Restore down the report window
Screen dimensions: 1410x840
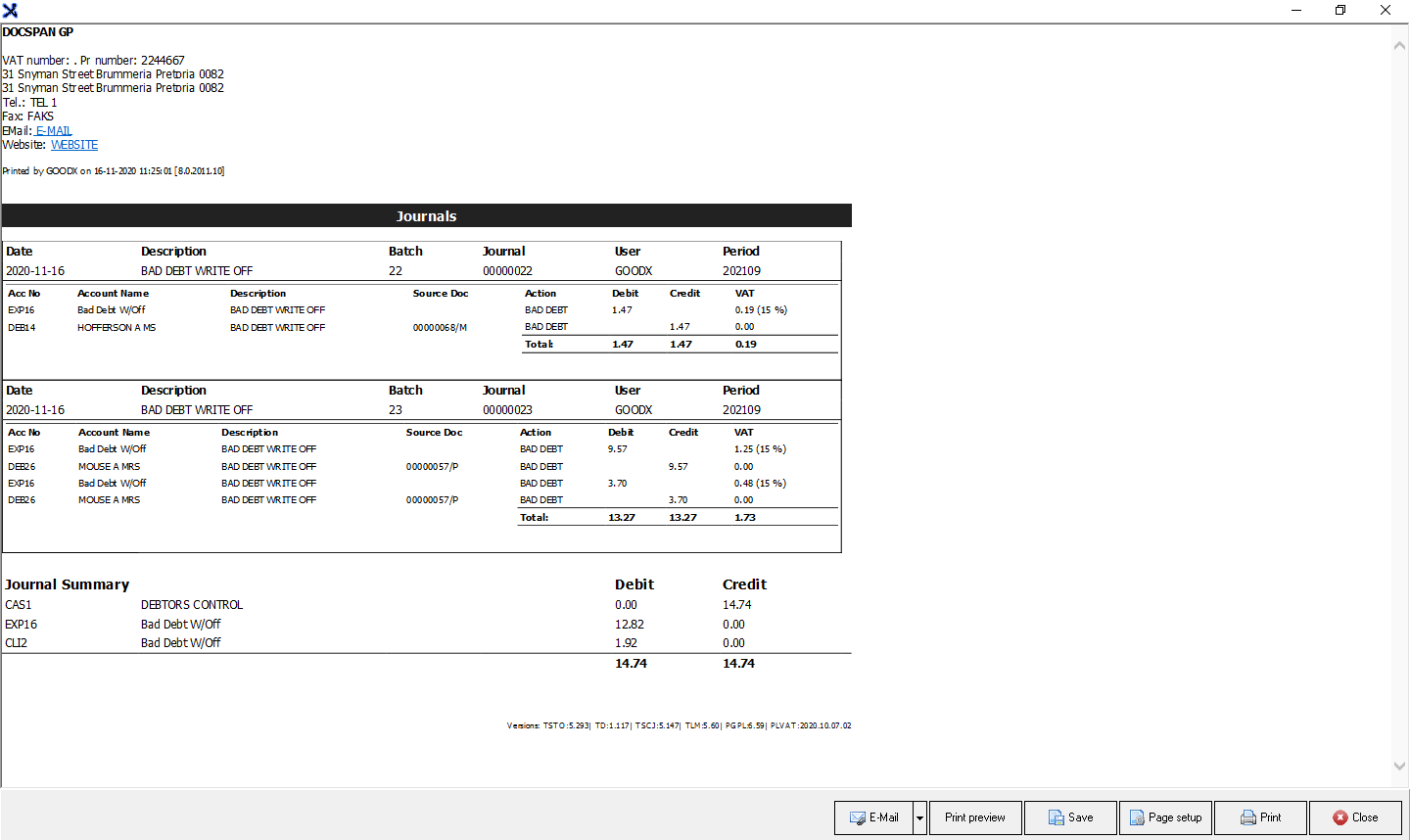point(1340,10)
